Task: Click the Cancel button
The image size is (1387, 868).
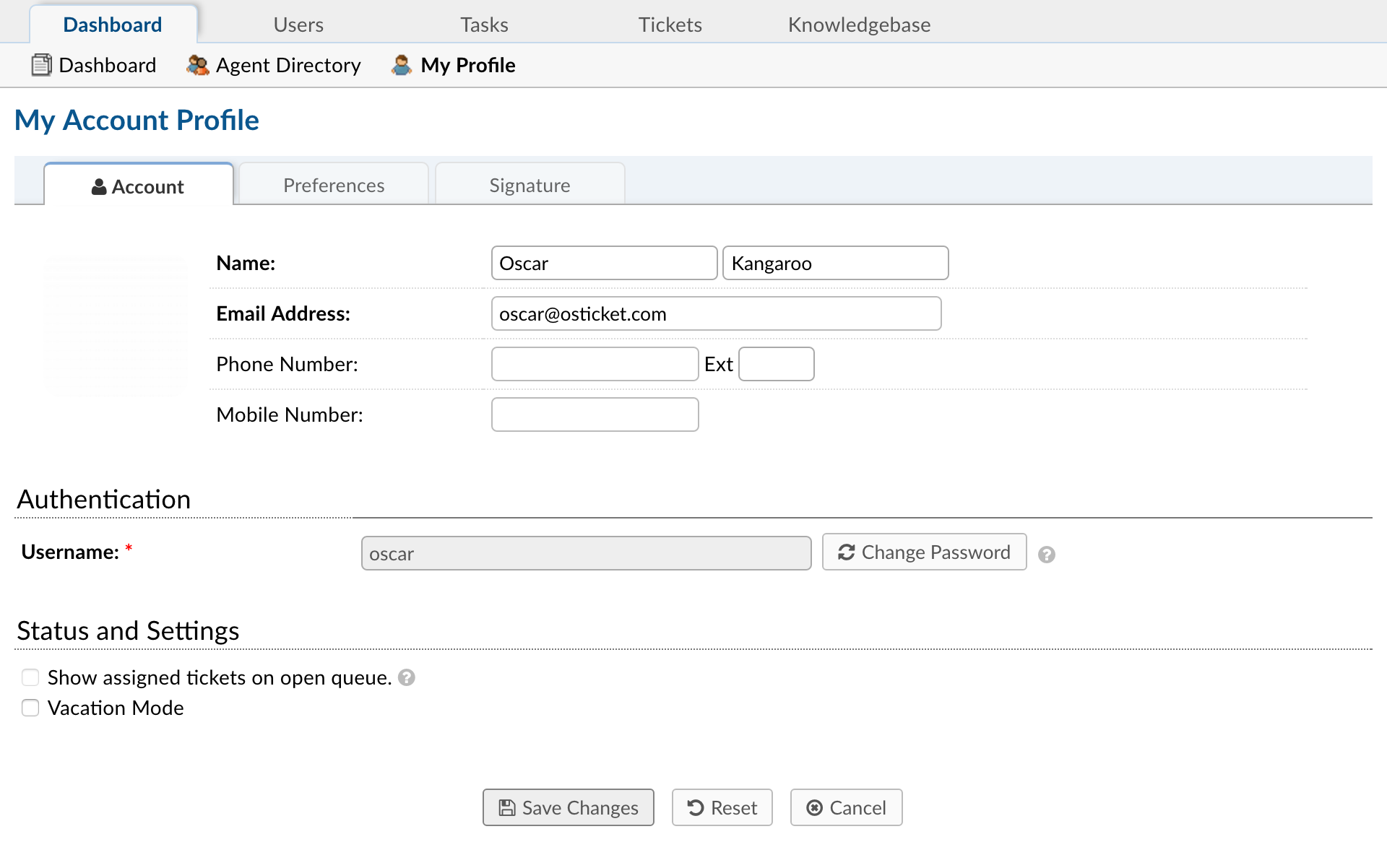Action: point(846,807)
